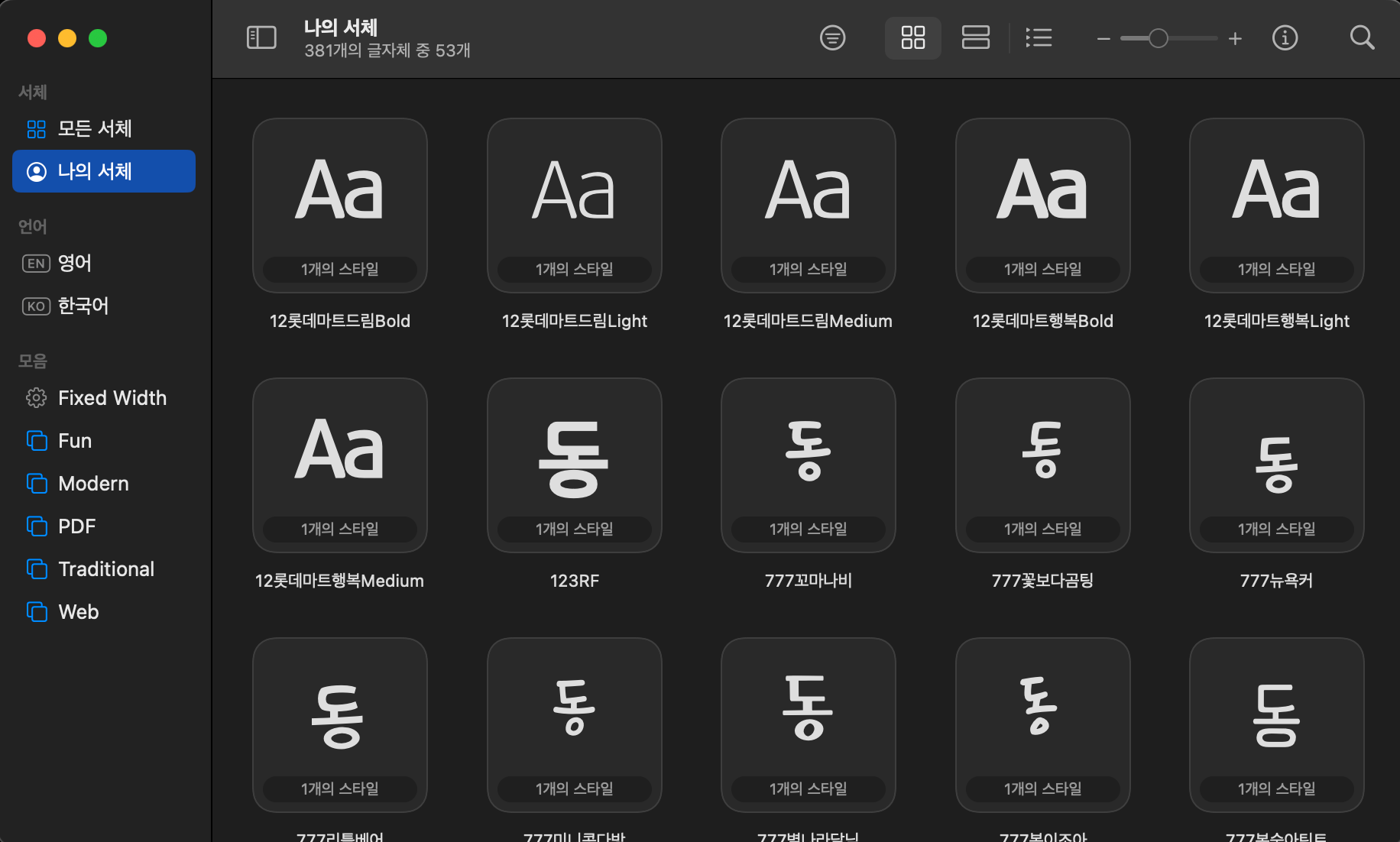Click the minus button to shrink previews
Screen dimensions: 1400x842
tap(1103, 38)
